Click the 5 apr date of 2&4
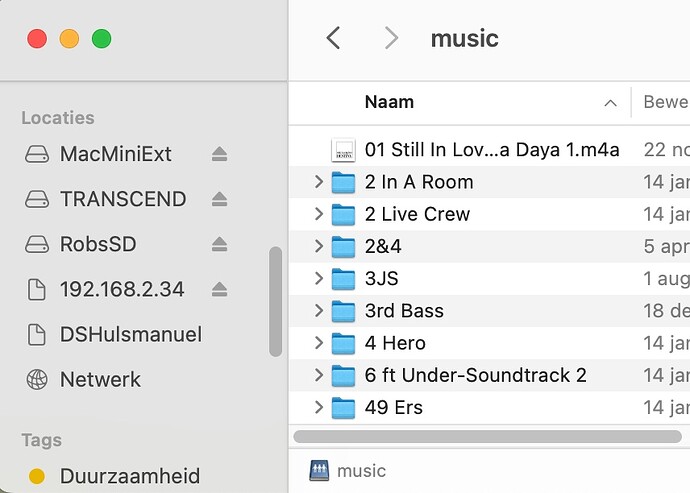Viewport: 690px width, 493px height. pyautogui.click(x=666, y=246)
